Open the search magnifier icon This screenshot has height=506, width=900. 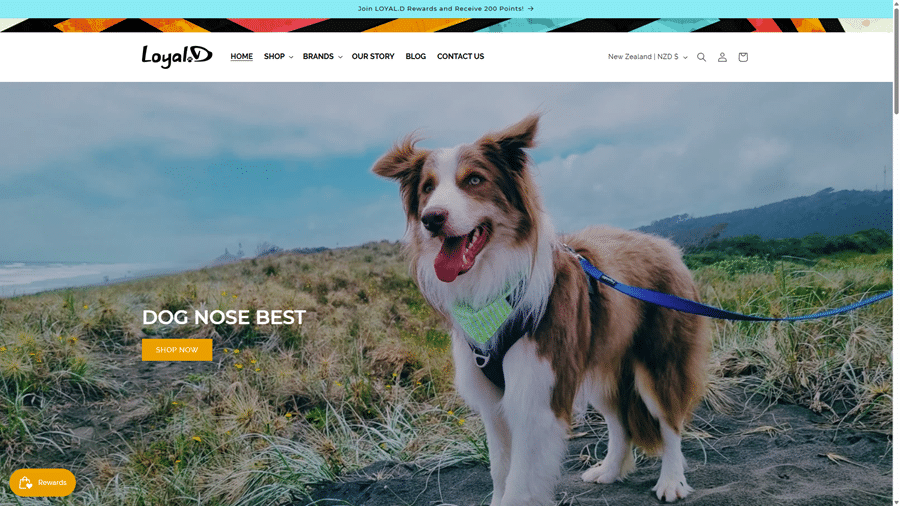tap(701, 57)
